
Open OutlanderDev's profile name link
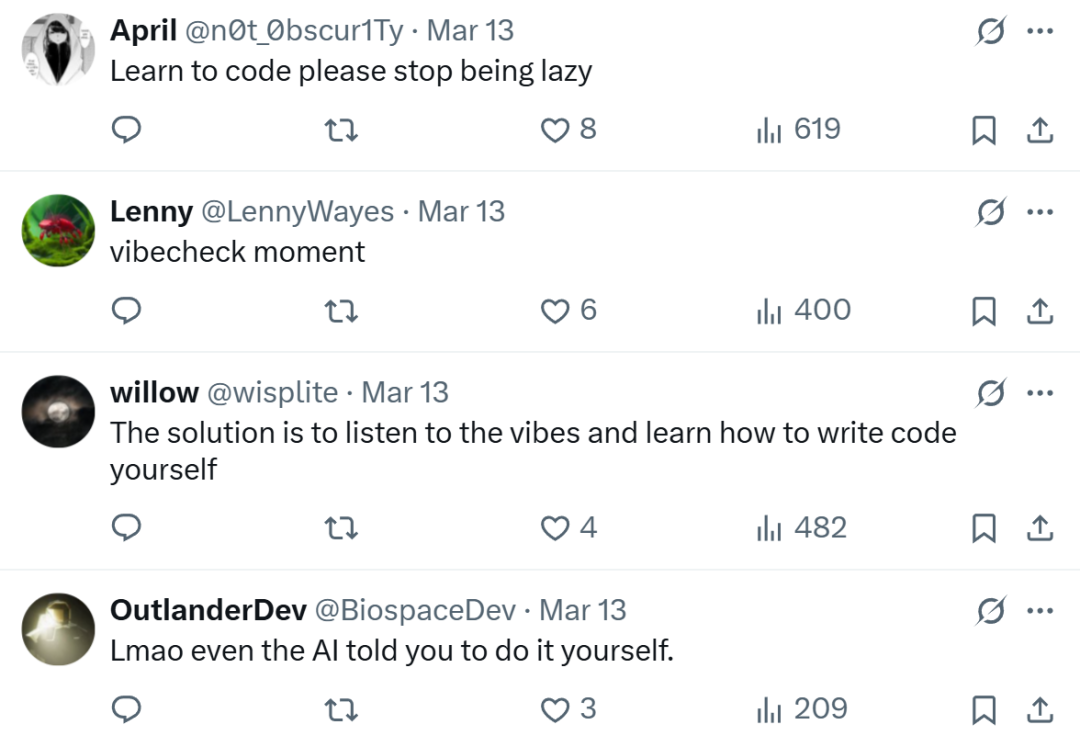[208, 610]
